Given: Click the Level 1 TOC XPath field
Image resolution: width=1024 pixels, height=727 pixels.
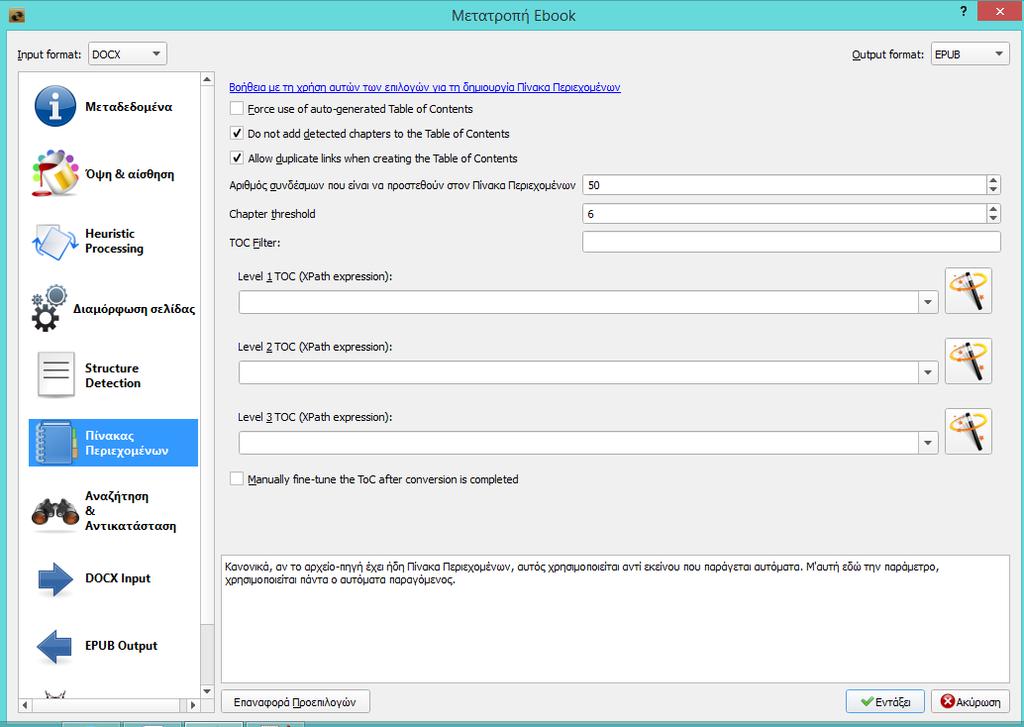Looking at the screenshot, I should [579, 302].
